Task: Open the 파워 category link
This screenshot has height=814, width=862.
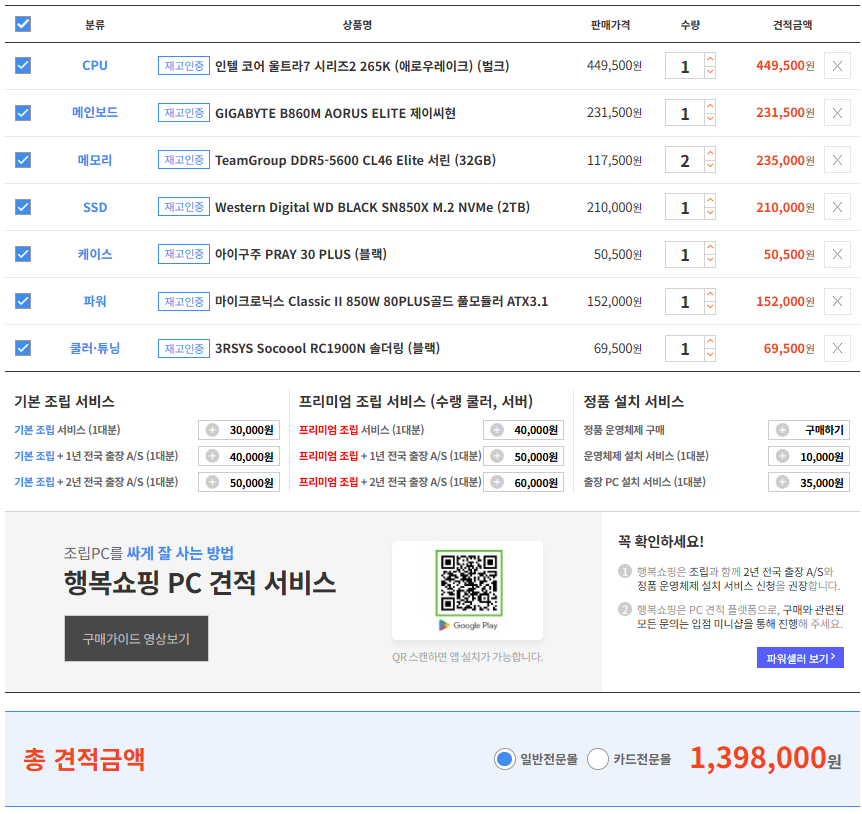Action: [x=95, y=301]
